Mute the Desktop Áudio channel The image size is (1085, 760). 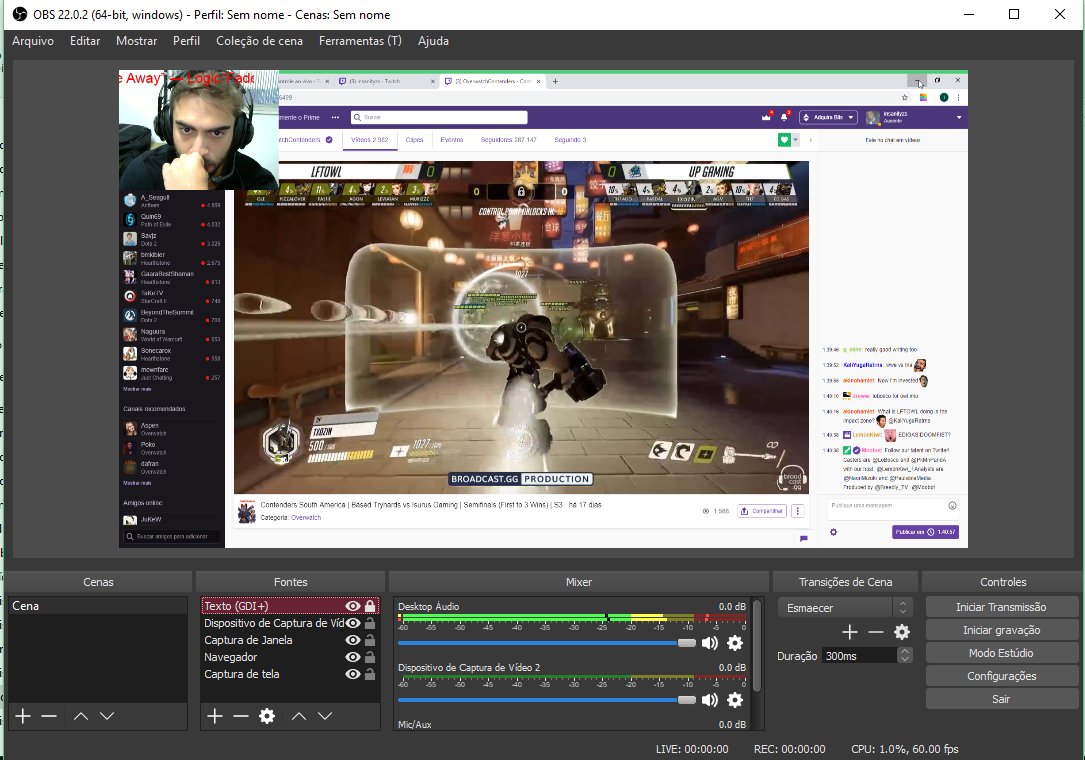[x=710, y=643]
